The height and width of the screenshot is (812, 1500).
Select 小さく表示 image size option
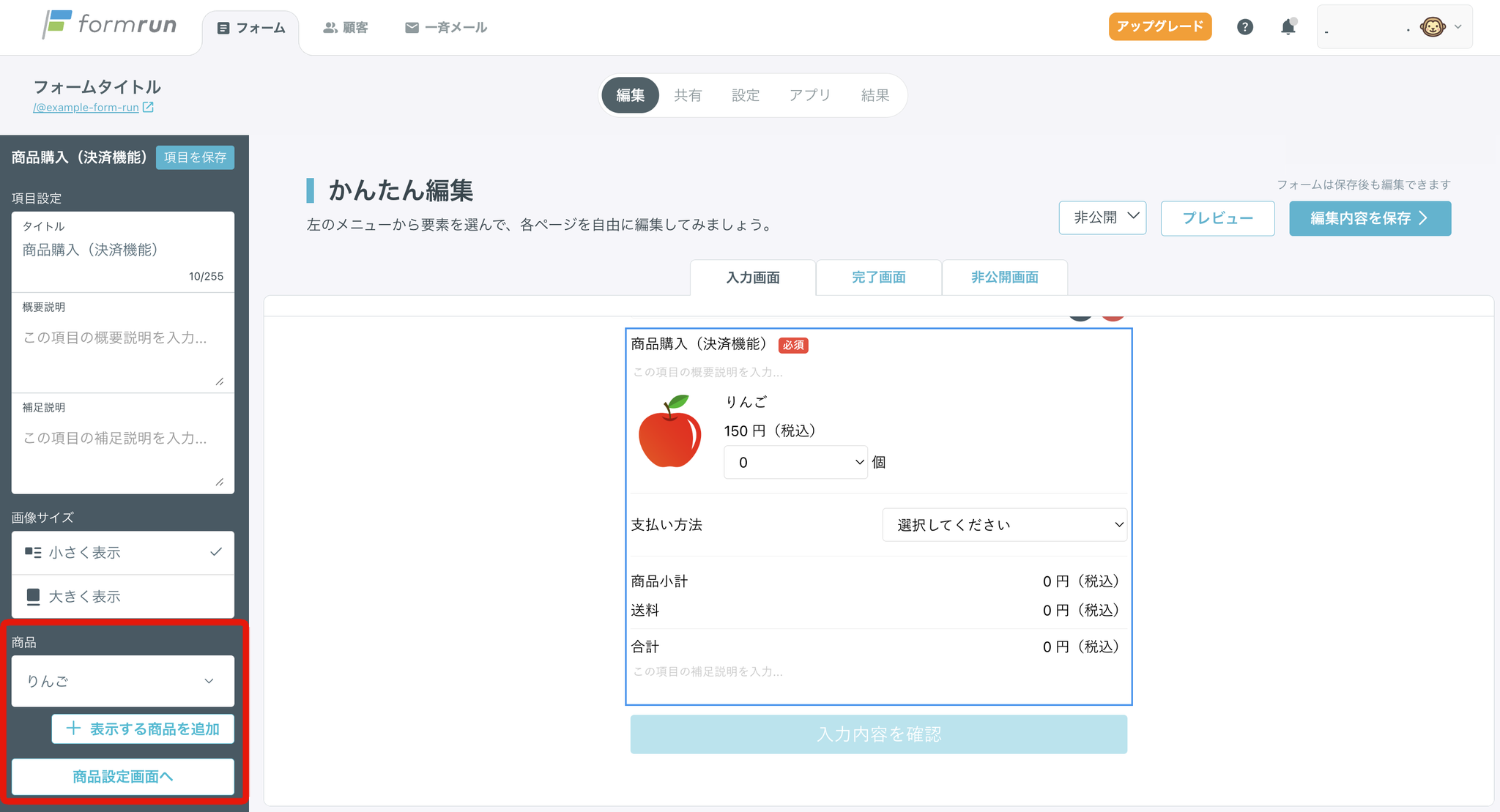pos(123,553)
